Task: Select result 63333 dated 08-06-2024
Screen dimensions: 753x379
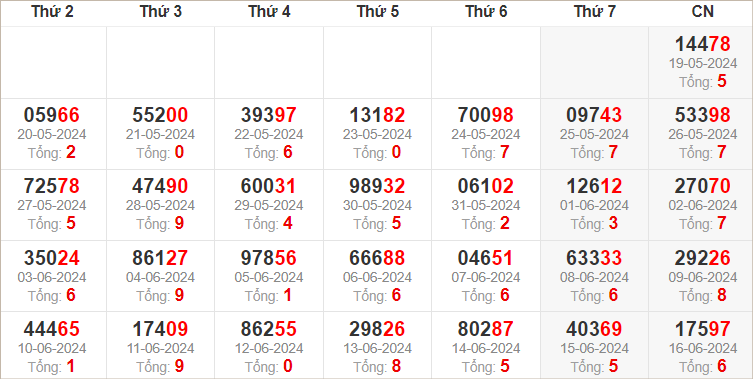Action: pos(594,258)
